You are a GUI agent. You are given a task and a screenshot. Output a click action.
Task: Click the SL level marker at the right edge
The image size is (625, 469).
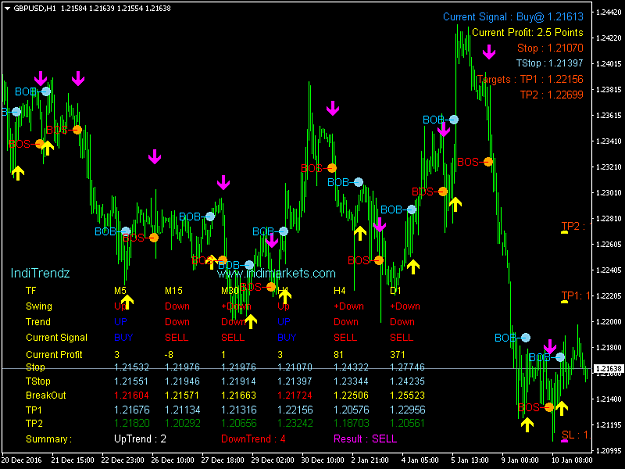tap(574, 436)
